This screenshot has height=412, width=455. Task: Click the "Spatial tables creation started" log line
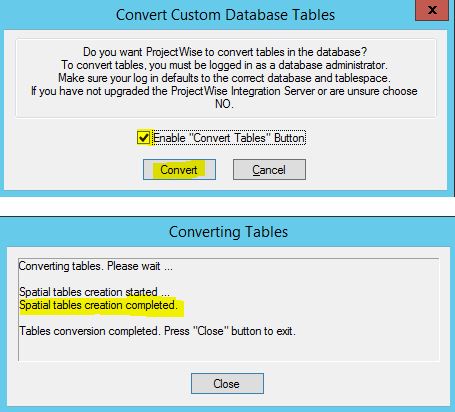(94, 292)
